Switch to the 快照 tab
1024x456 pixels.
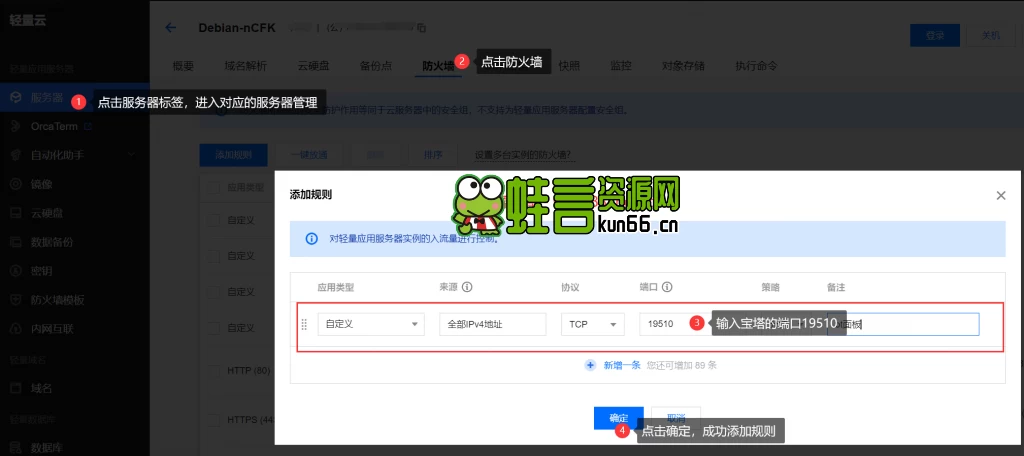pyautogui.click(x=569, y=65)
